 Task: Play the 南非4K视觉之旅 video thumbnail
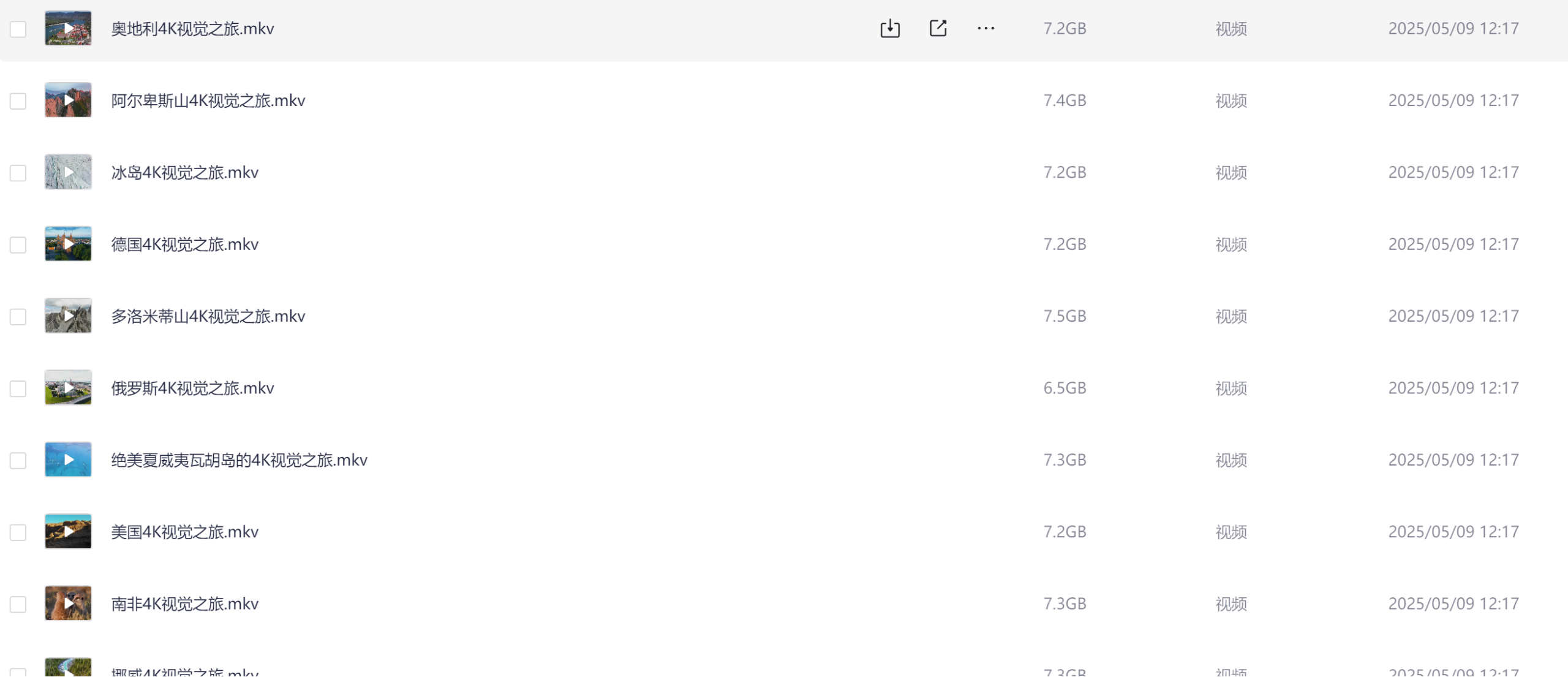pyautogui.click(x=68, y=603)
